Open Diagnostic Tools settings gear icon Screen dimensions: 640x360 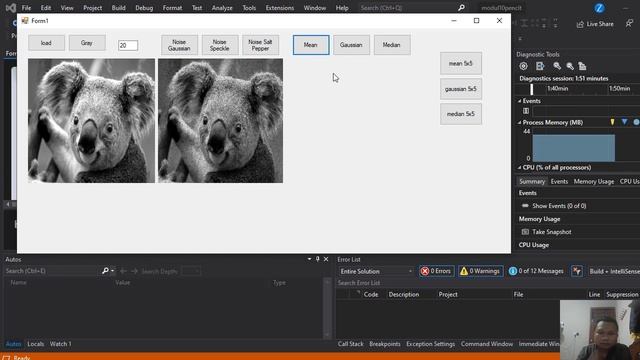[524, 66]
